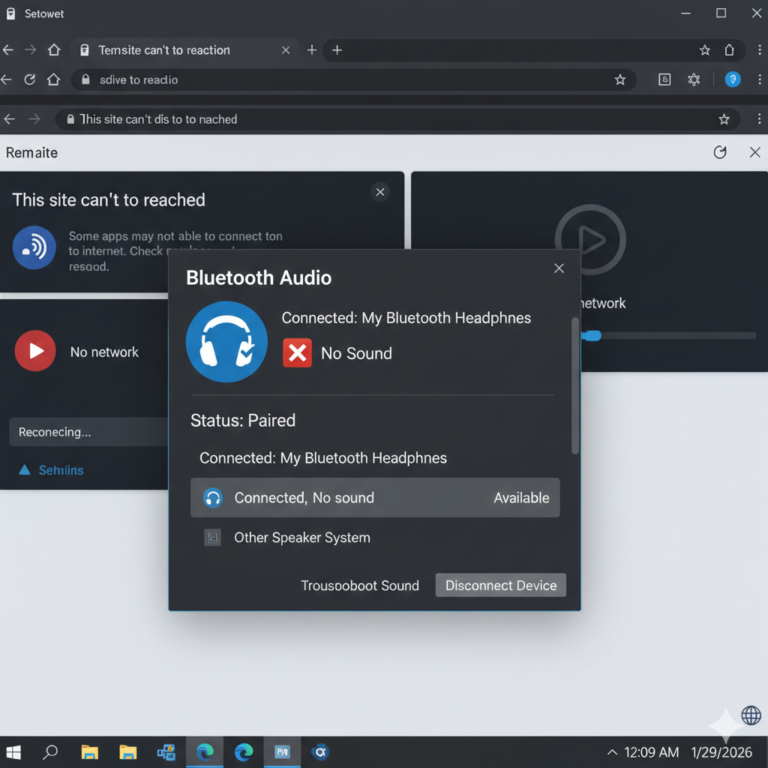
Task: Click the headphones icon in Bluetooth Audio dialog
Action: [x=226, y=341]
